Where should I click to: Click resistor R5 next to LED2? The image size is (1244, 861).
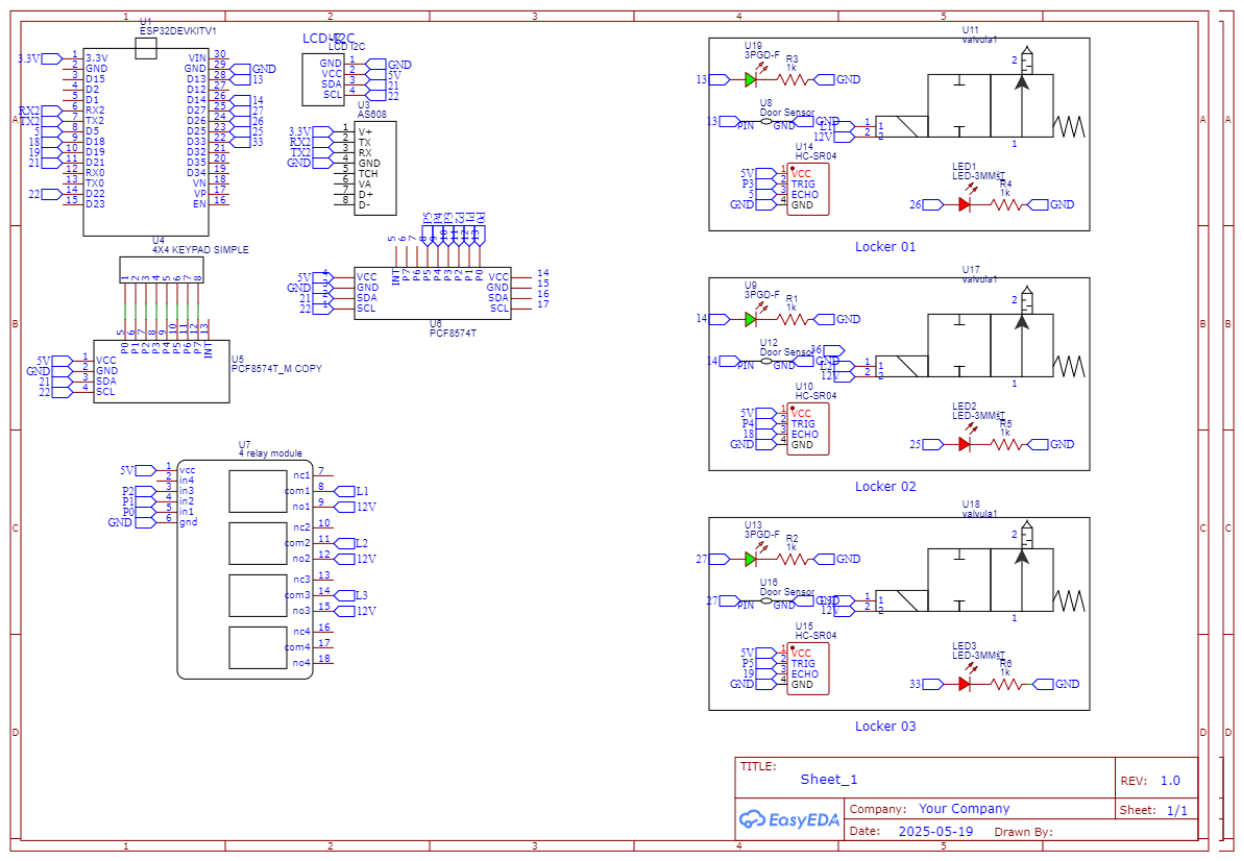click(1006, 444)
